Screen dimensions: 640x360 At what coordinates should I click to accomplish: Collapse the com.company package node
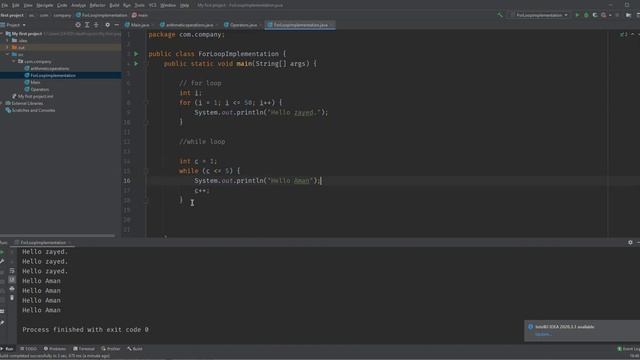pos(13,62)
